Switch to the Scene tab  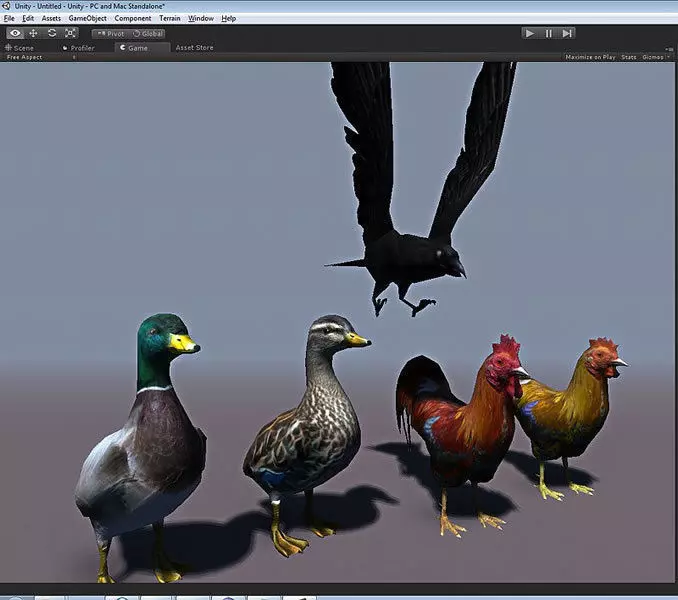pyautogui.click(x=20, y=48)
